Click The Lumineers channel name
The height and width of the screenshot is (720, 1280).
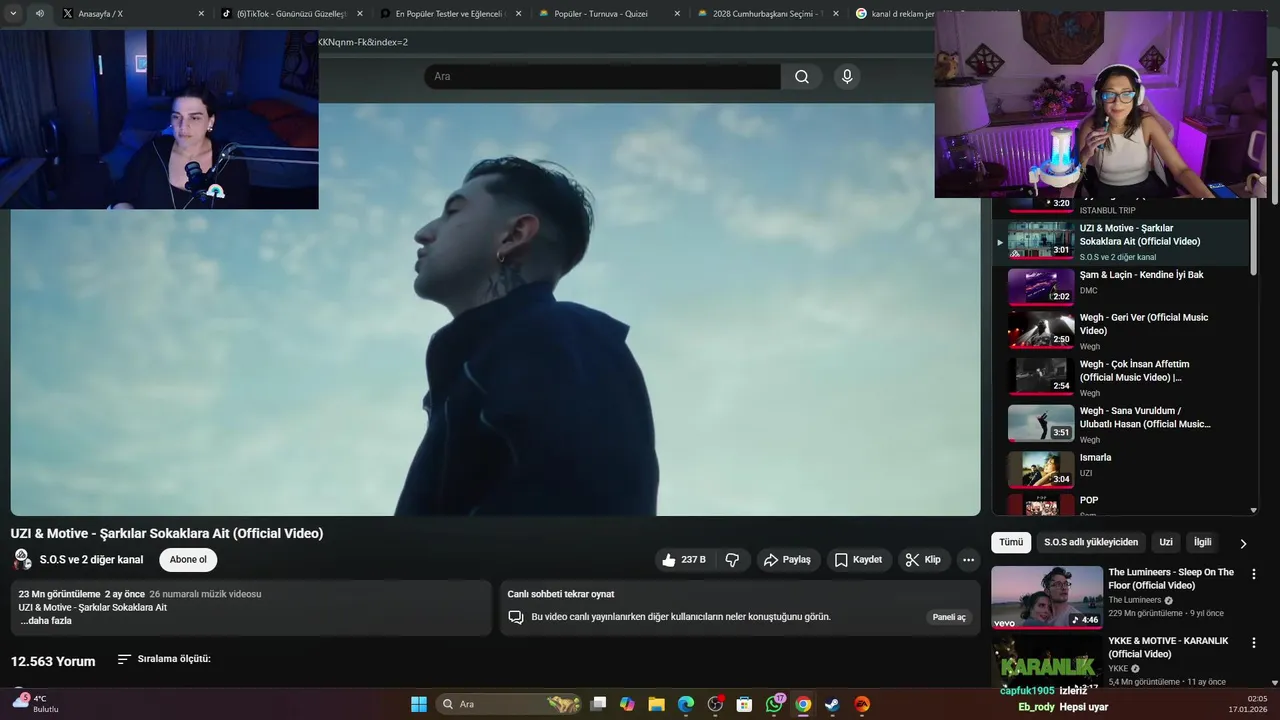(1134, 600)
